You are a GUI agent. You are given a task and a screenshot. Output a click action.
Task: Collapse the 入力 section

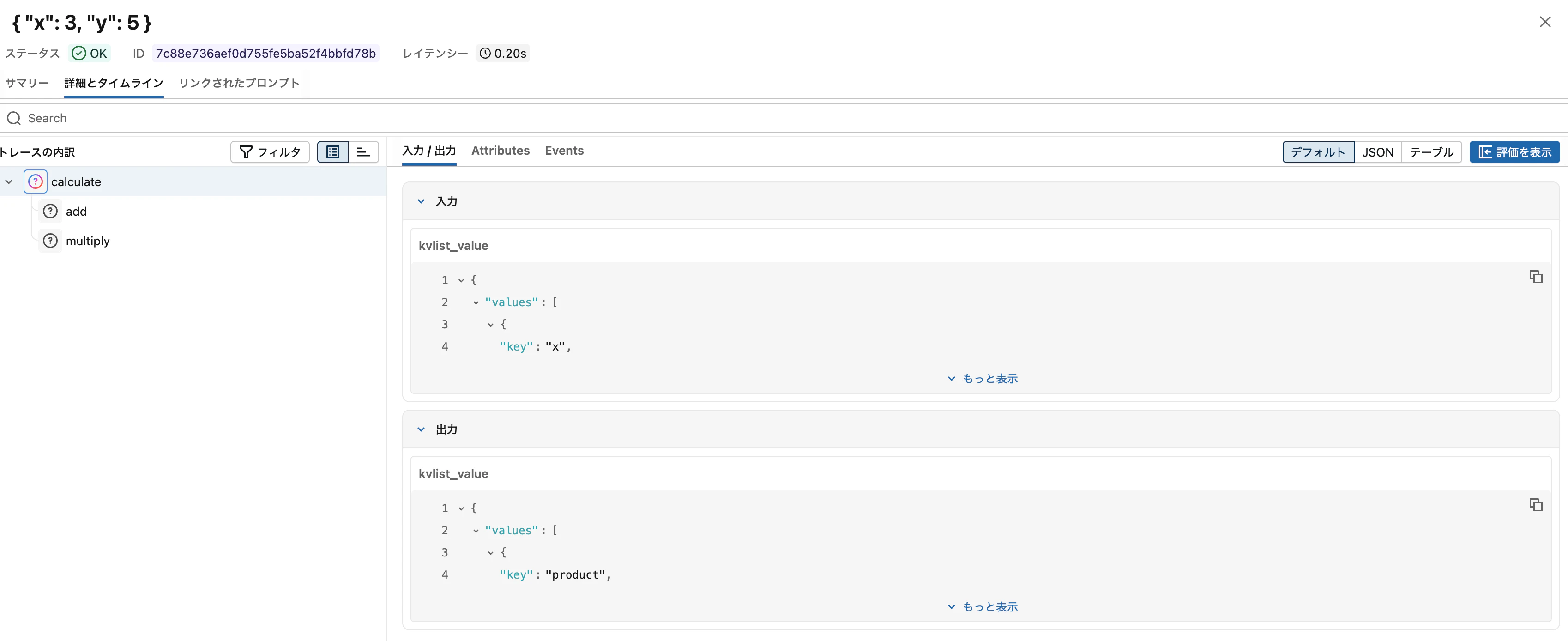(421, 201)
